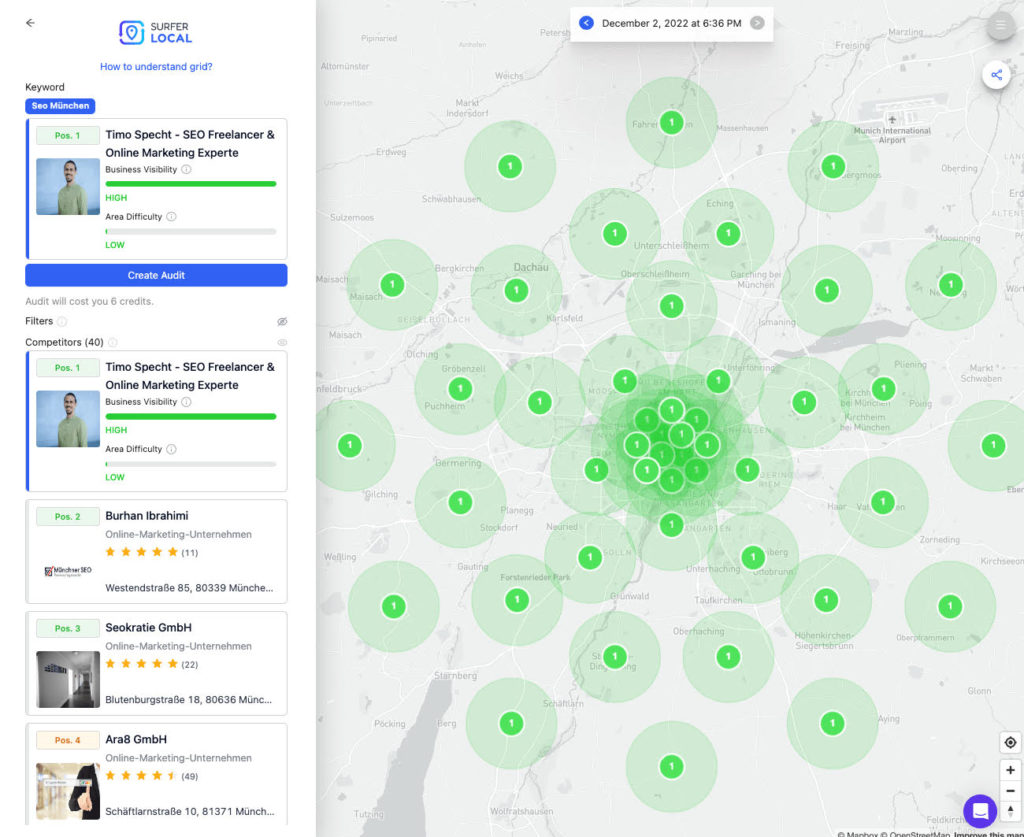Click Business Visibility info icon in top card
The width and height of the screenshot is (1024, 837).
186,169
